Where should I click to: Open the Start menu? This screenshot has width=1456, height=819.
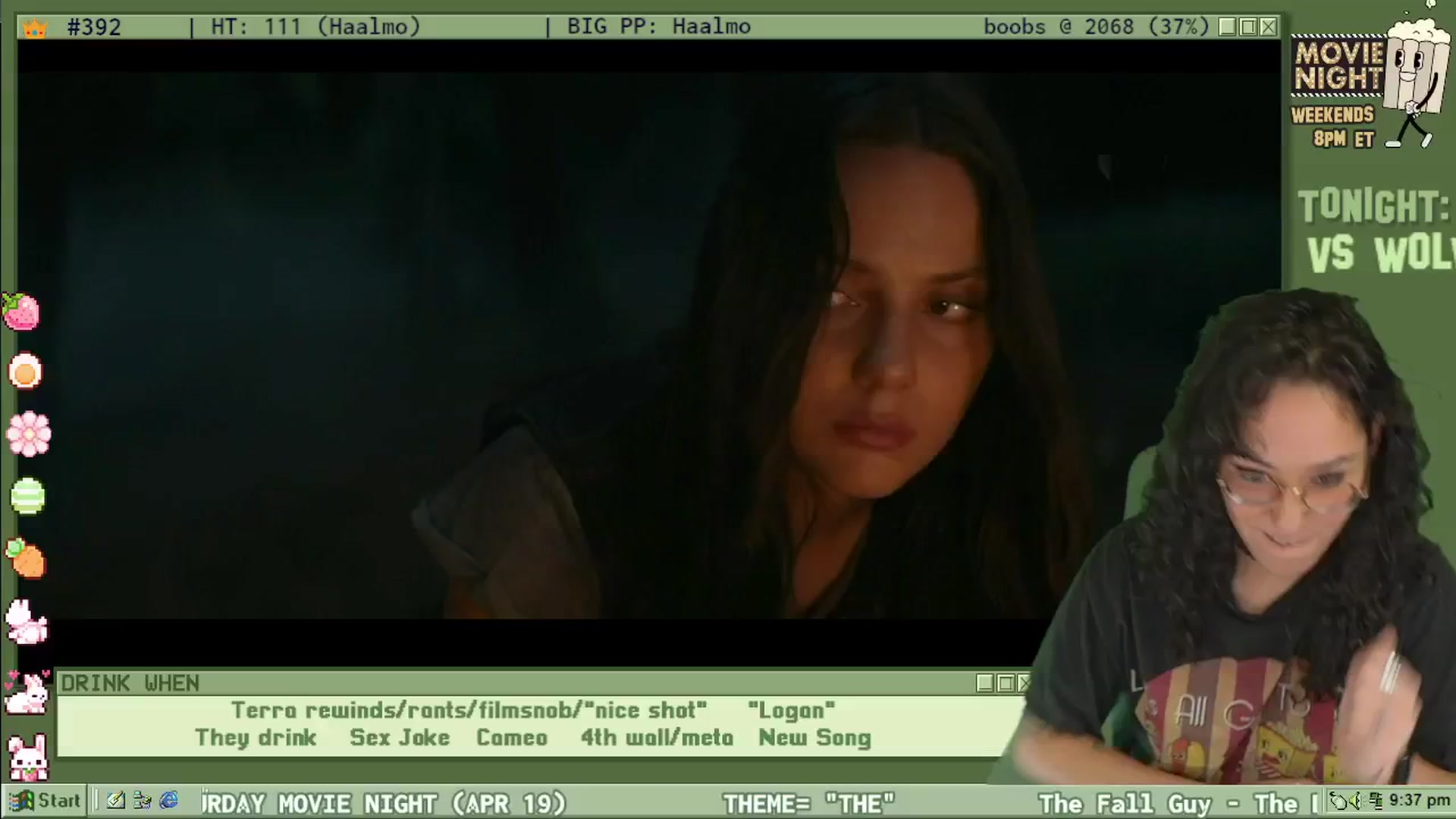pos(45,801)
